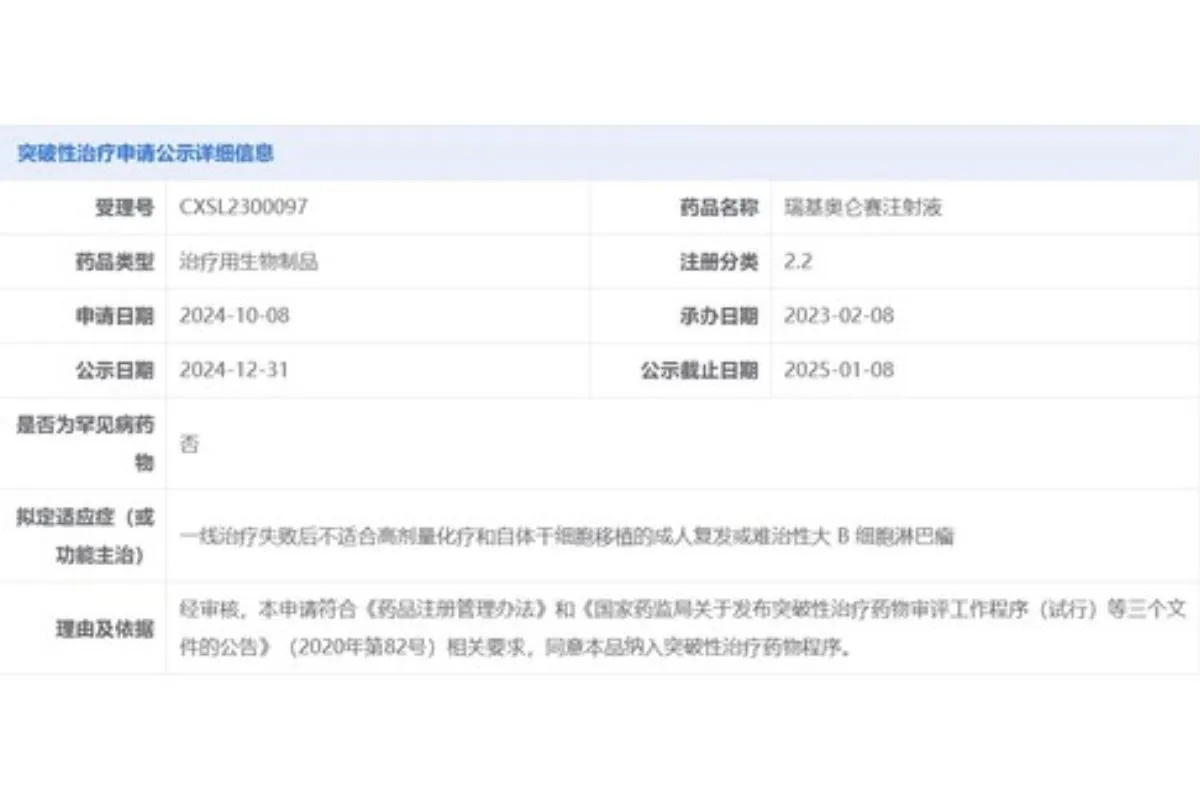Select the acceptance number CXSL2300097
This screenshot has width=1200, height=800.
[243, 207]
